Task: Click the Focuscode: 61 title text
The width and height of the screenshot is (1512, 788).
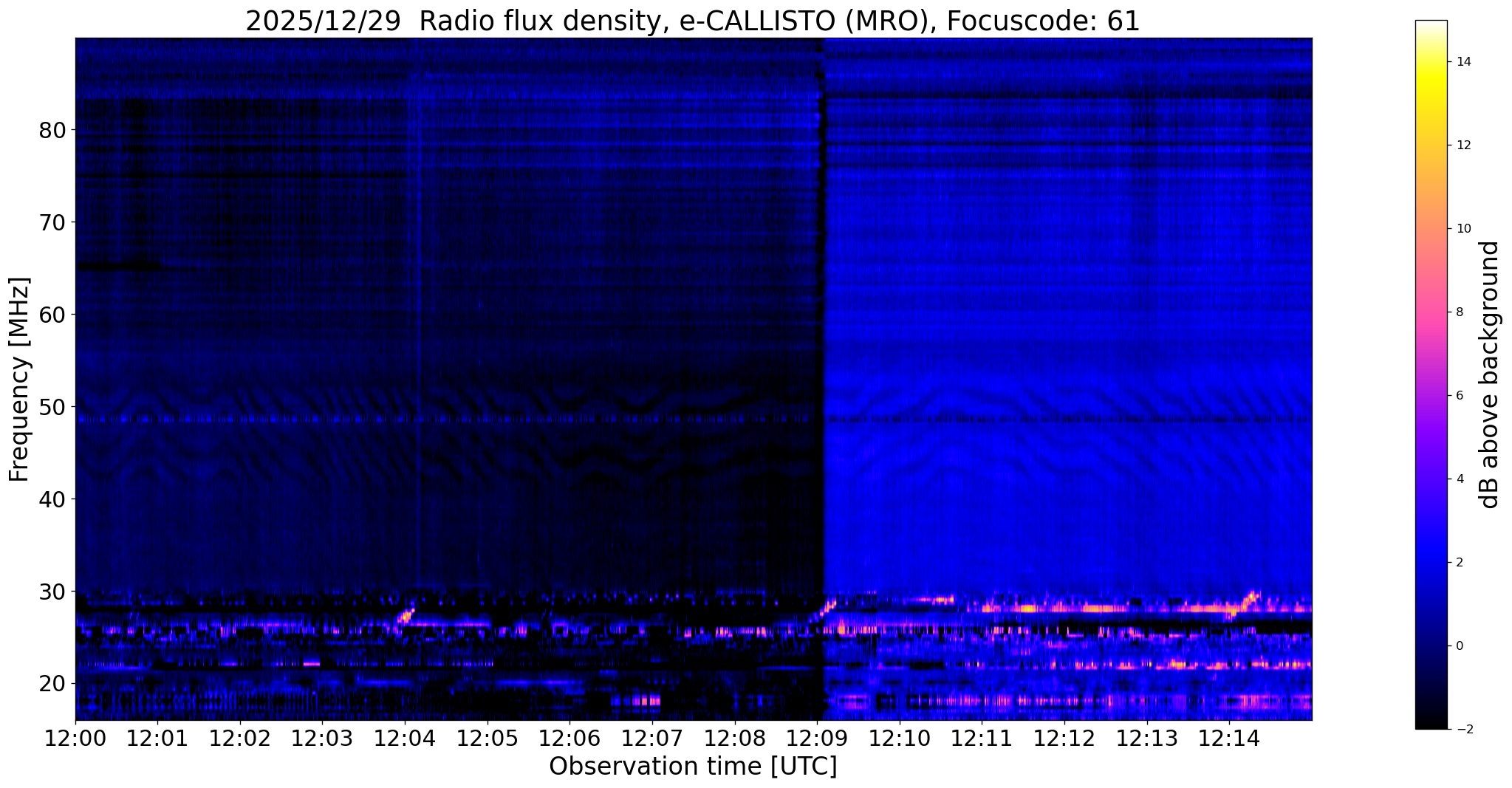Action: (1043, 21)
